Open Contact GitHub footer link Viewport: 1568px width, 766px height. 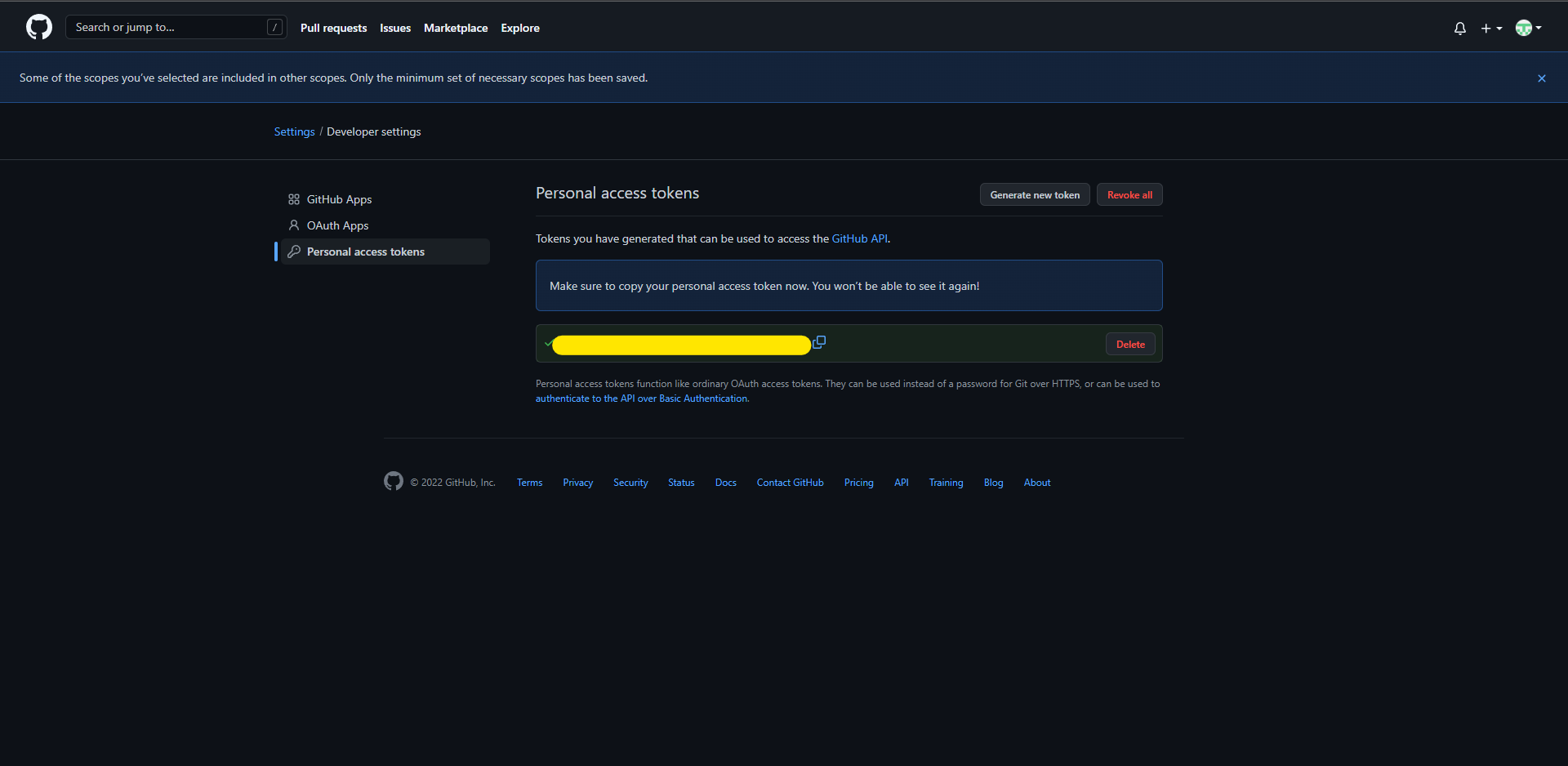[x=790, y=483]
